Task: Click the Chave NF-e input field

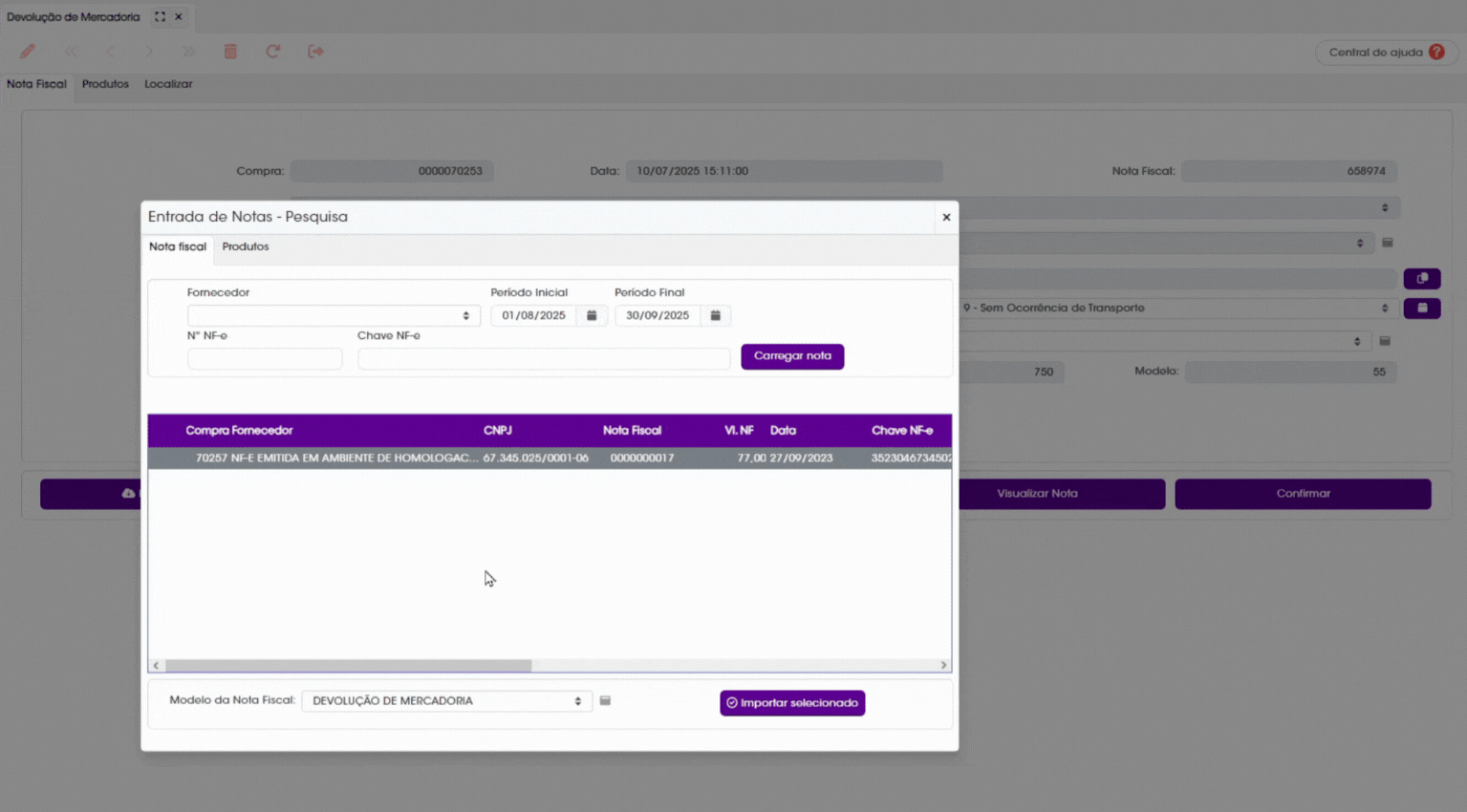Action: (544, 358)
